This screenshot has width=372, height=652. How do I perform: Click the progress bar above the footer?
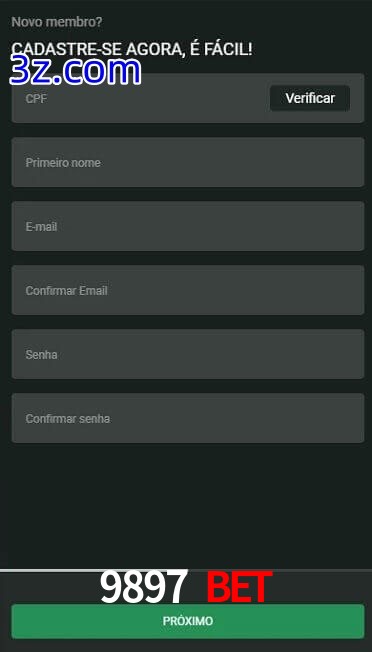tap(186, 570)
